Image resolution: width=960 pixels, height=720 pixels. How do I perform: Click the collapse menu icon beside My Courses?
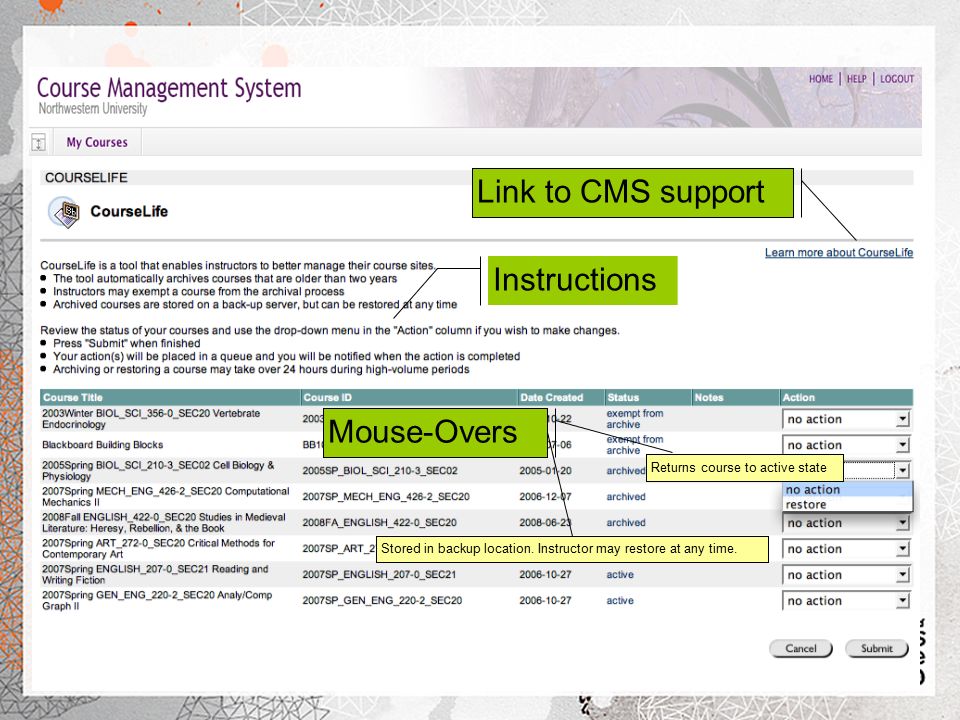tap(39, 143)
